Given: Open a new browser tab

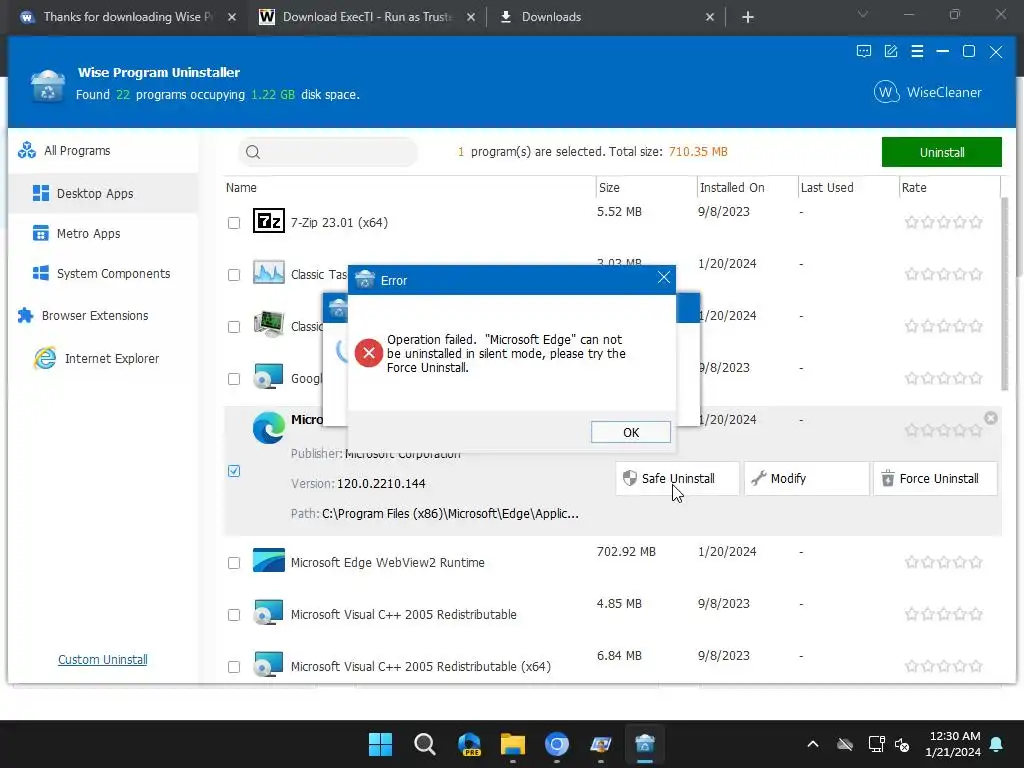Looking at the screenshot, I should click(x=748, y=17).
